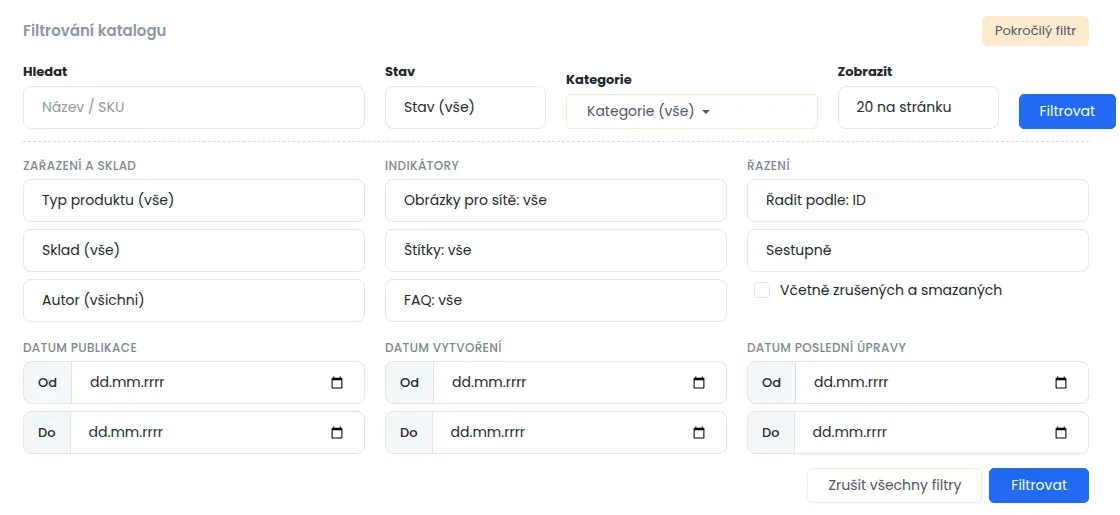This screenshot has width=1120, height=515.
Task: Click the INDIKÁTORY section heading
Action: tap(421, 166)
